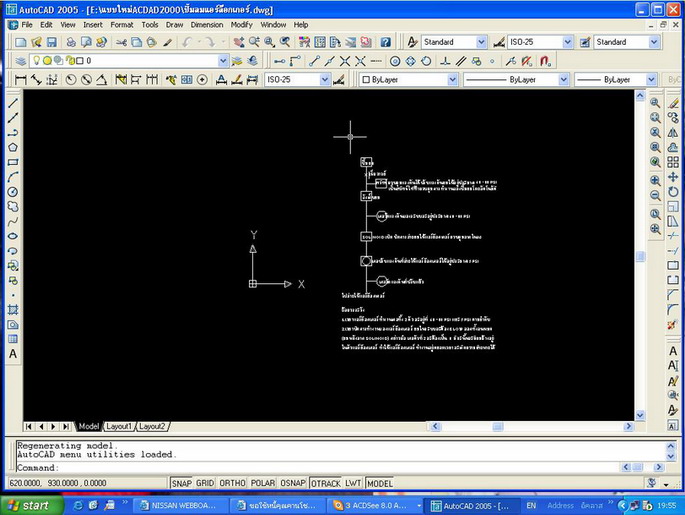Viewport: 685px width, 515px height.
Task: Toggle OSNAP in the status bar
Action: click(293, 483)
